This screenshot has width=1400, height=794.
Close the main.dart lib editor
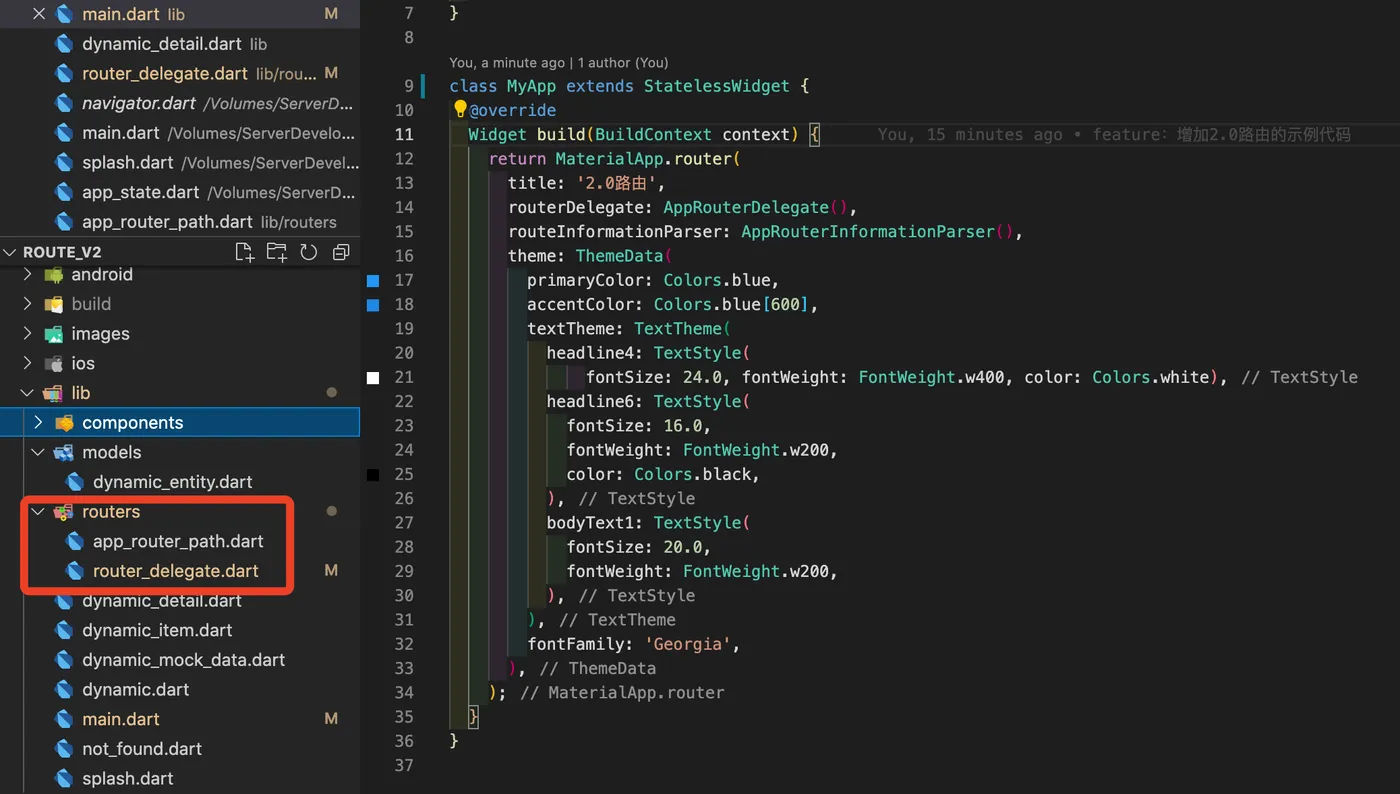pyautogui.click(x=39, y=14)
